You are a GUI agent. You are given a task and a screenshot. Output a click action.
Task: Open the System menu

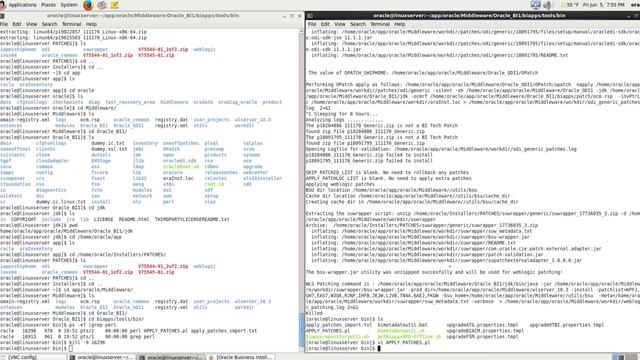click(69, 5)
